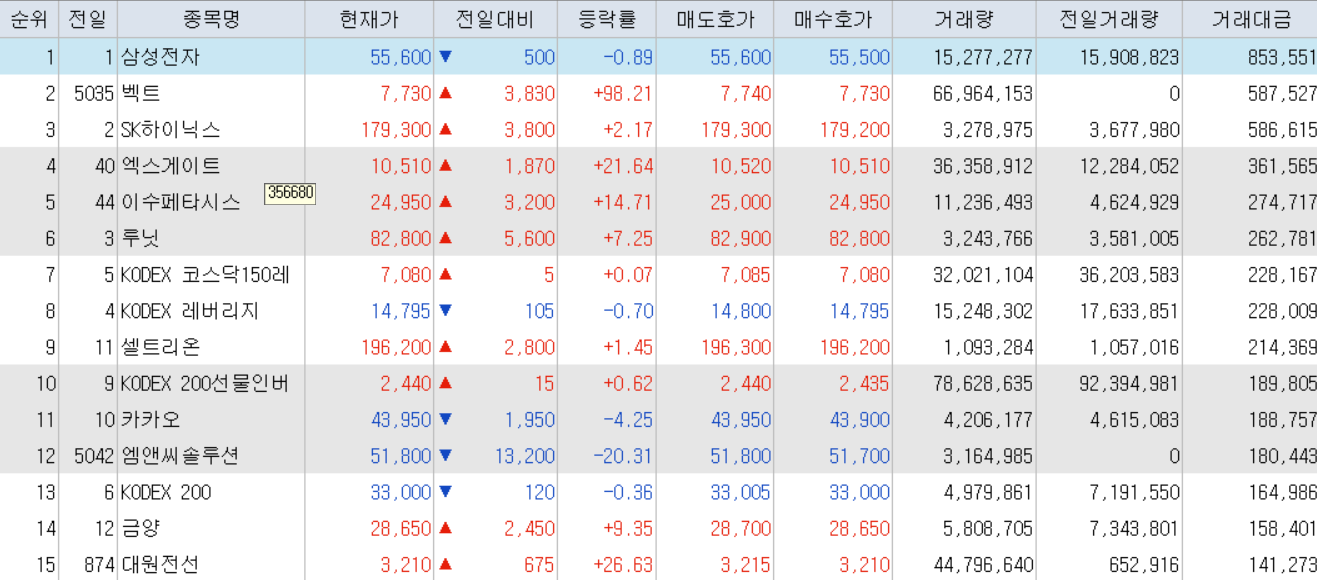Select the 금양 stock name
Screen dimensions: 1317x580
pos(140,528)
